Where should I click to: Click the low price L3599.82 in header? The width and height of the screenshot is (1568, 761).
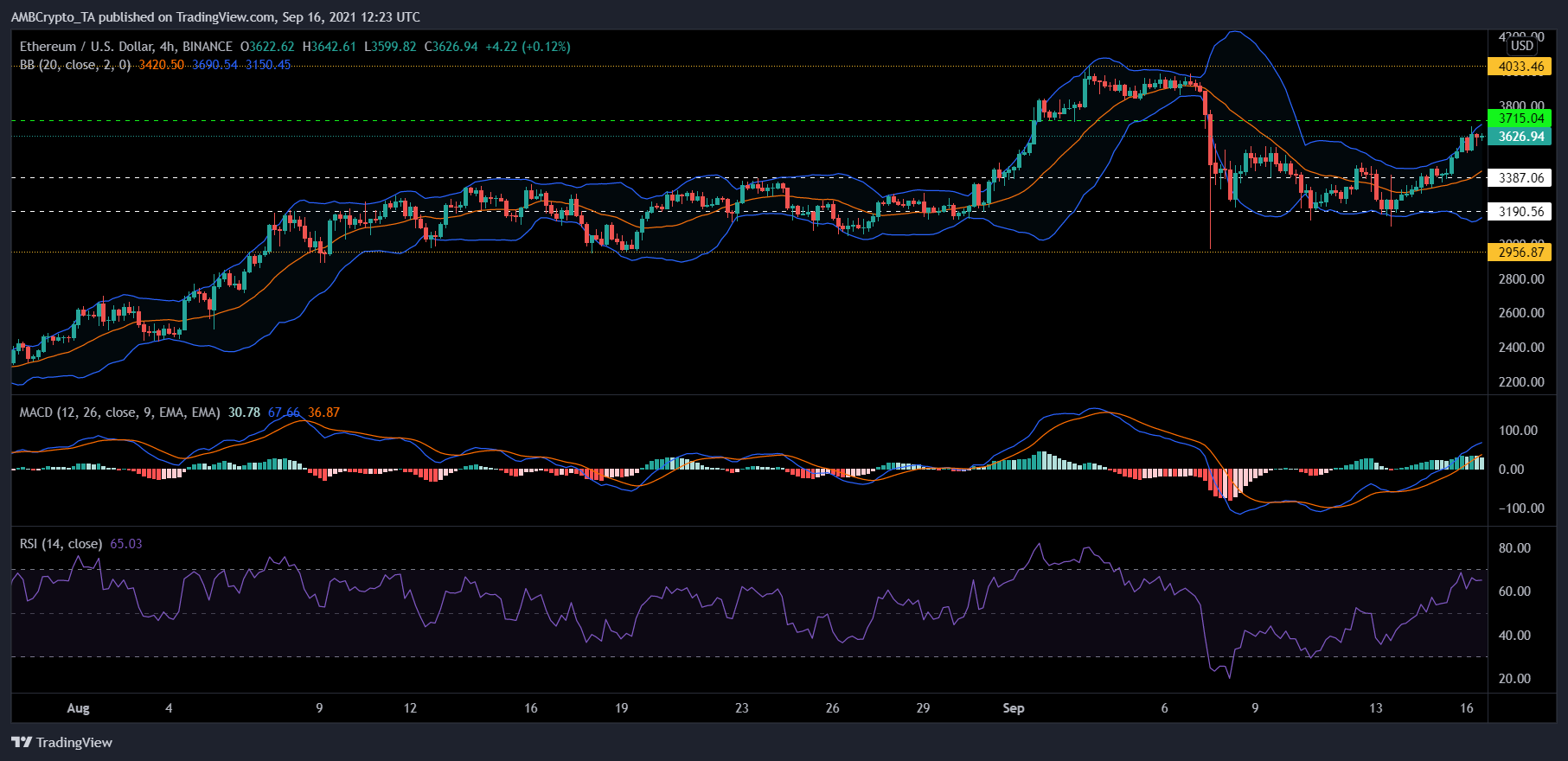390,47
